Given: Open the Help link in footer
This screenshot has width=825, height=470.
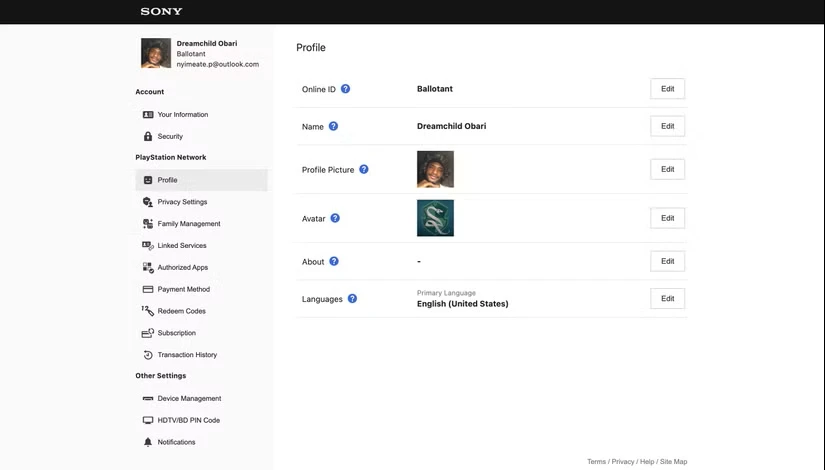Looking at the screenshot, I should [647, 462].
